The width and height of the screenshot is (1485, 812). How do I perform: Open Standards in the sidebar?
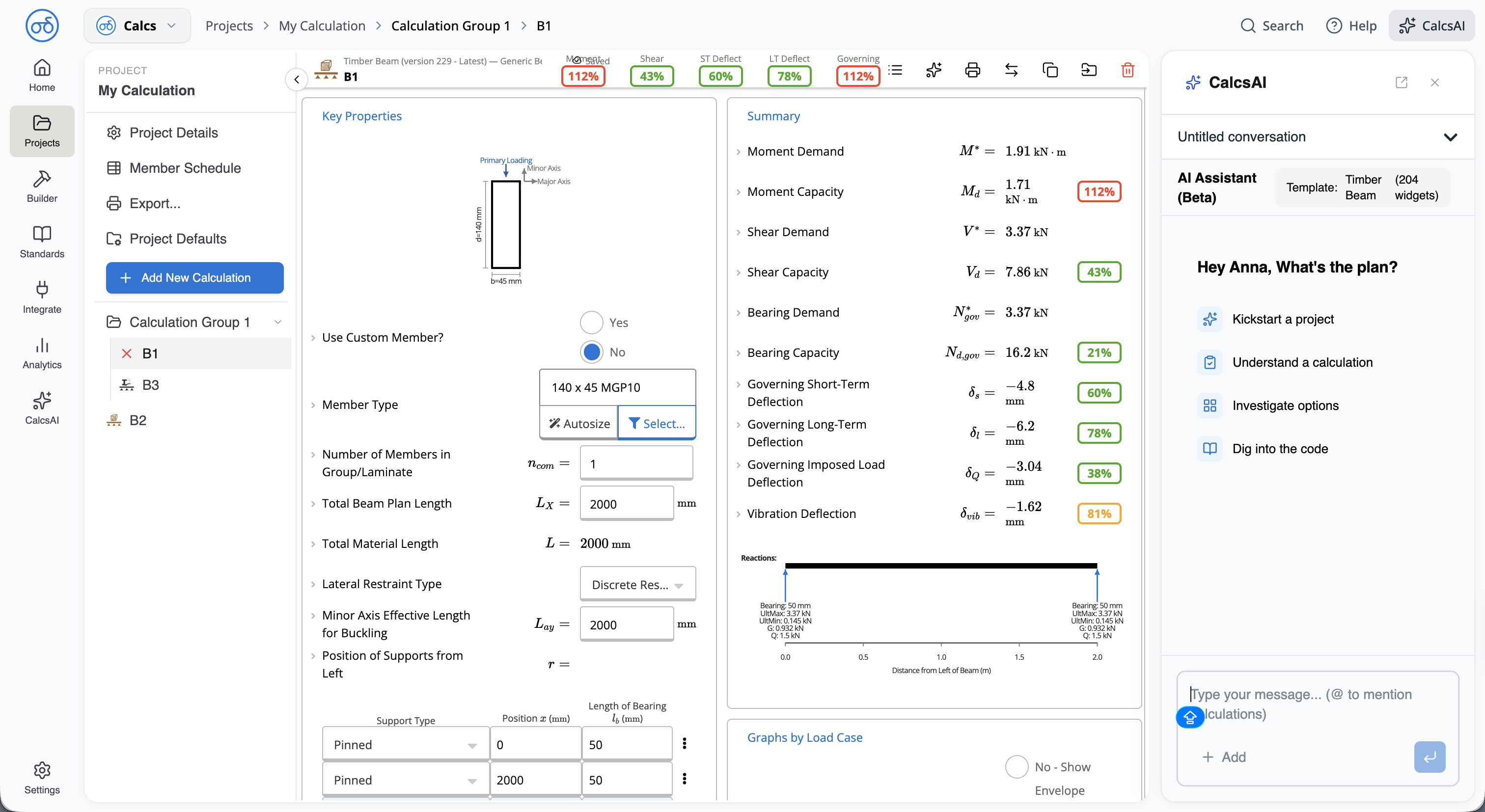42,242
